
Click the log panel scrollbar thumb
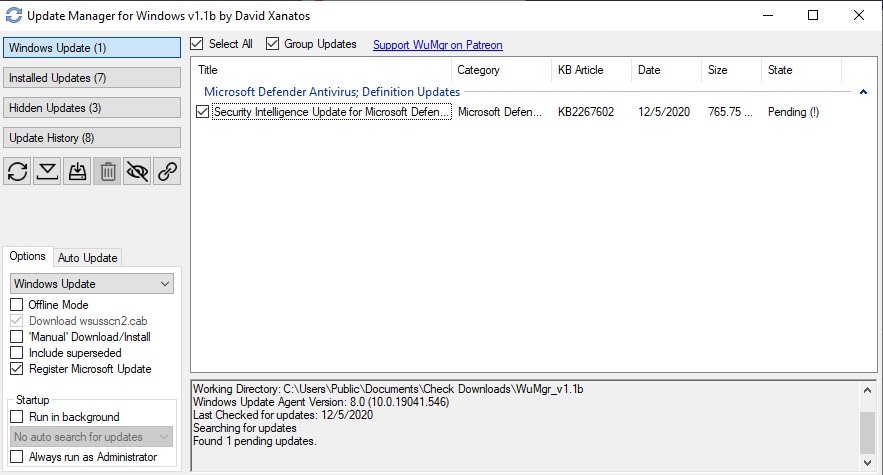(x=867, y=432)
